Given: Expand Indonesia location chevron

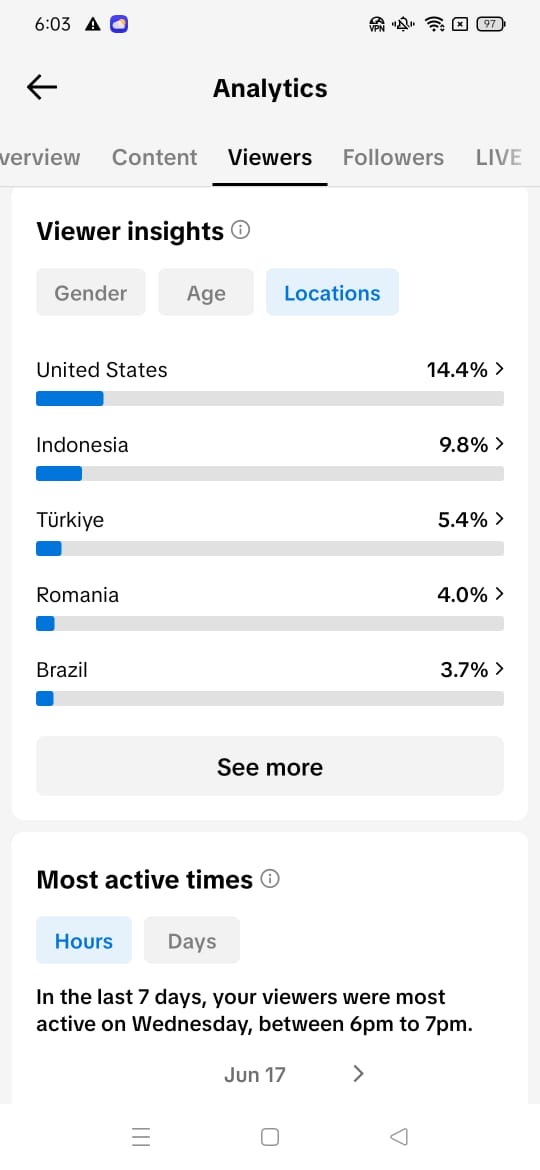Looking at the screenshot, I should (x=500, y=444).
